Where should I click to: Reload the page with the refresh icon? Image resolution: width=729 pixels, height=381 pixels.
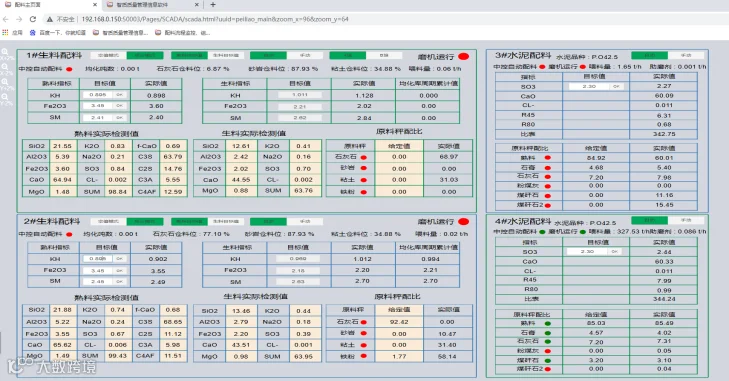(33, 19)
